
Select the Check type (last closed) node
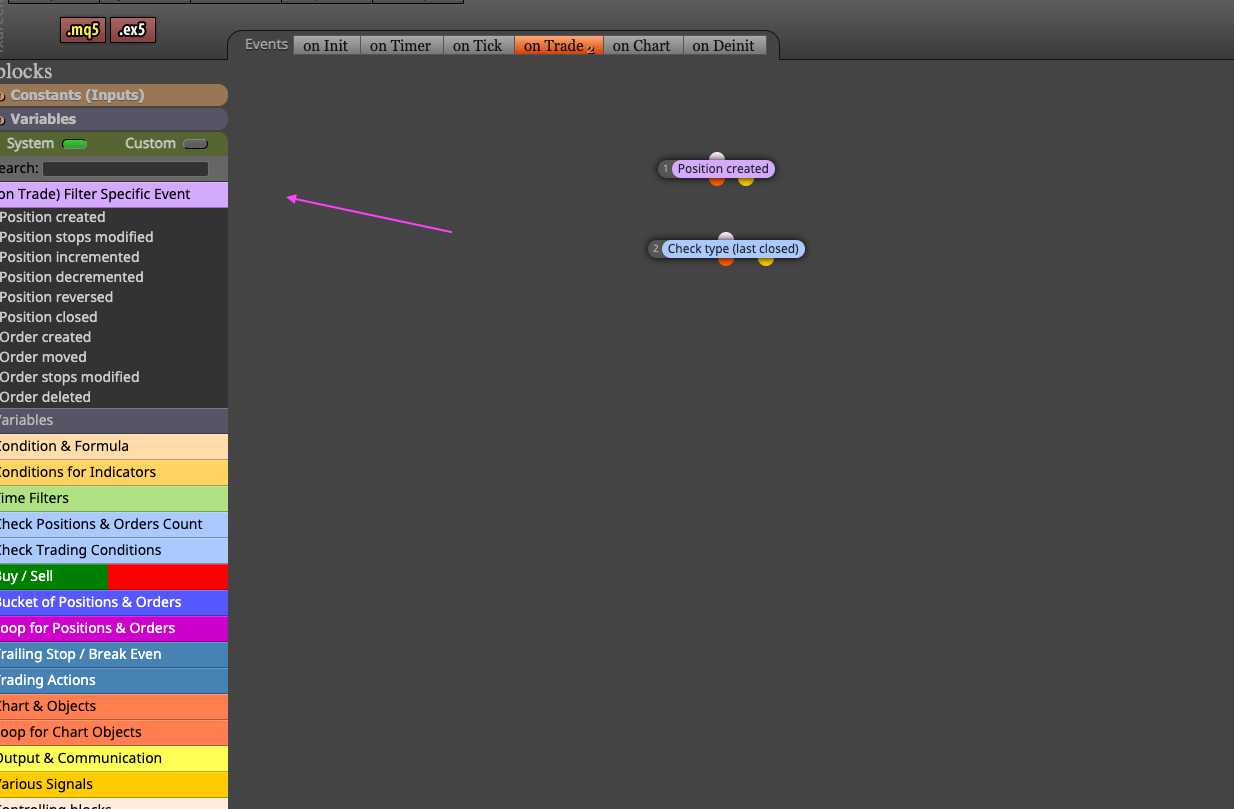(x=733, y=249)
